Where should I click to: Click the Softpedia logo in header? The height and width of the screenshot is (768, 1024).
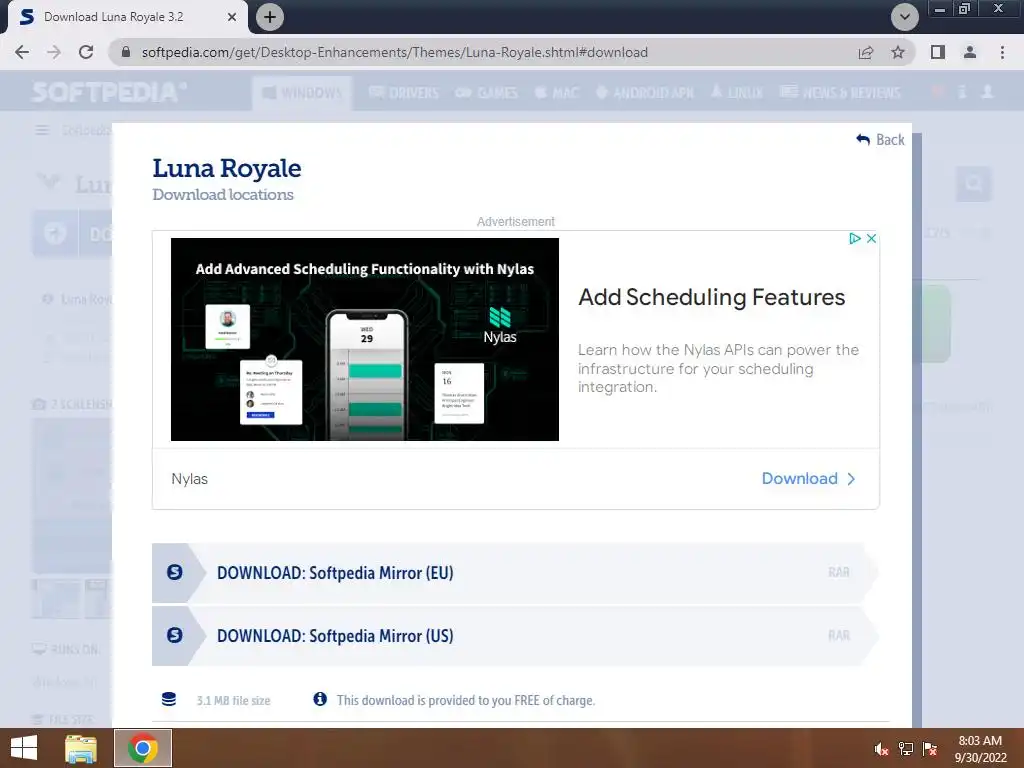pos(108,92)
